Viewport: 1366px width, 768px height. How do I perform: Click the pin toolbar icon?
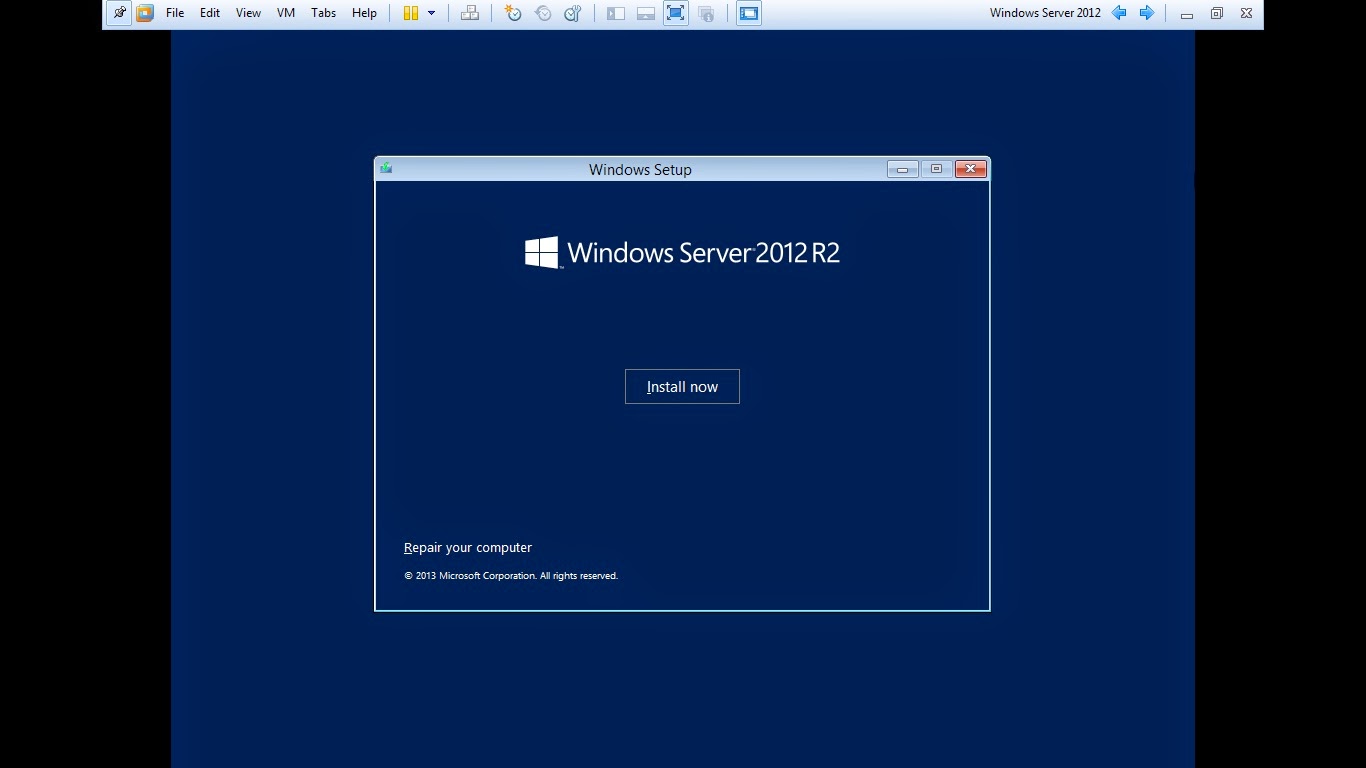pyautogui.click(x=119, y=13)
